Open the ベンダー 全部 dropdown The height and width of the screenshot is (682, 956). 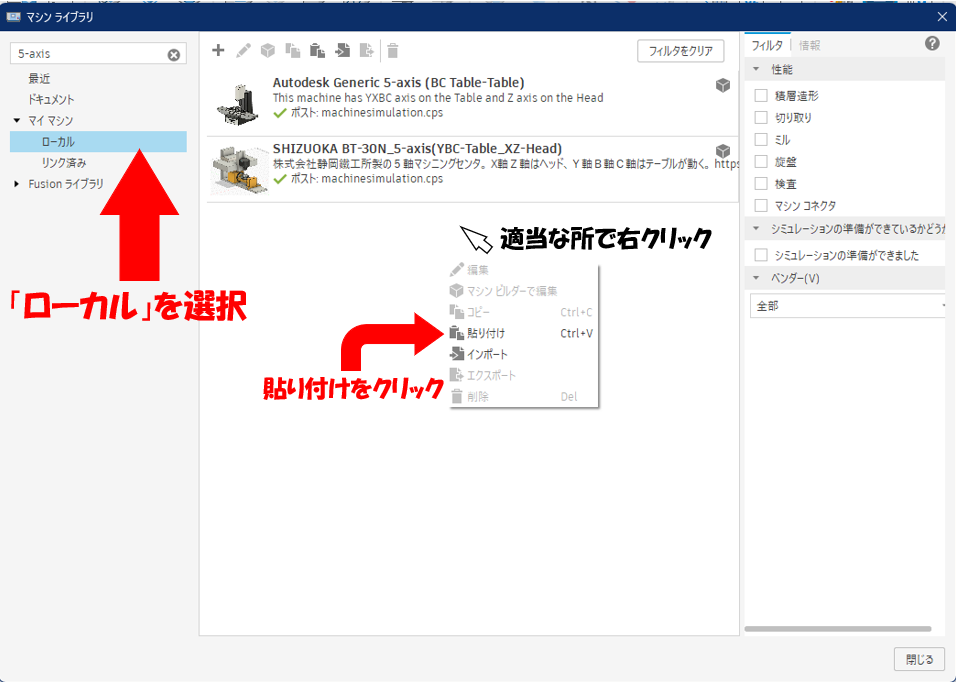coord(845,305)
